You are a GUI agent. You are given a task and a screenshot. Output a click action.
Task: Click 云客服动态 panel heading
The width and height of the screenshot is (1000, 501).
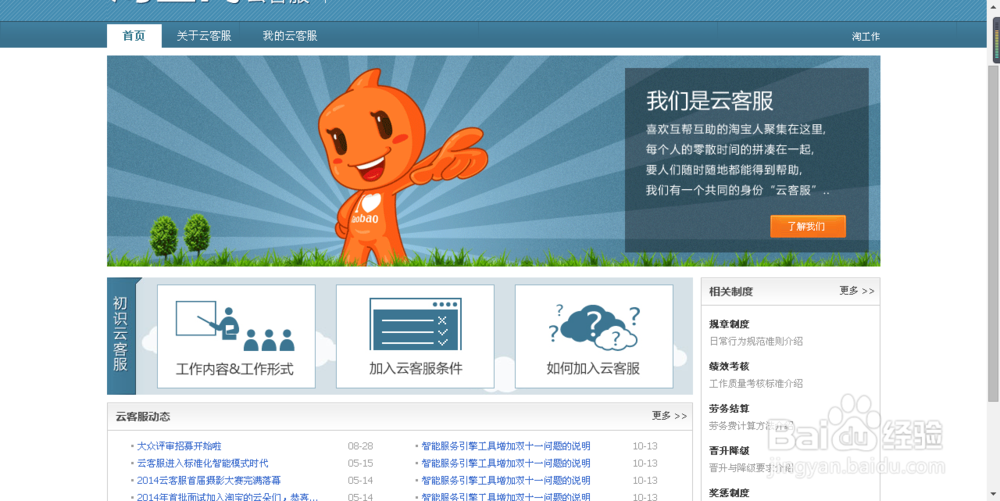tap(143, 416)
